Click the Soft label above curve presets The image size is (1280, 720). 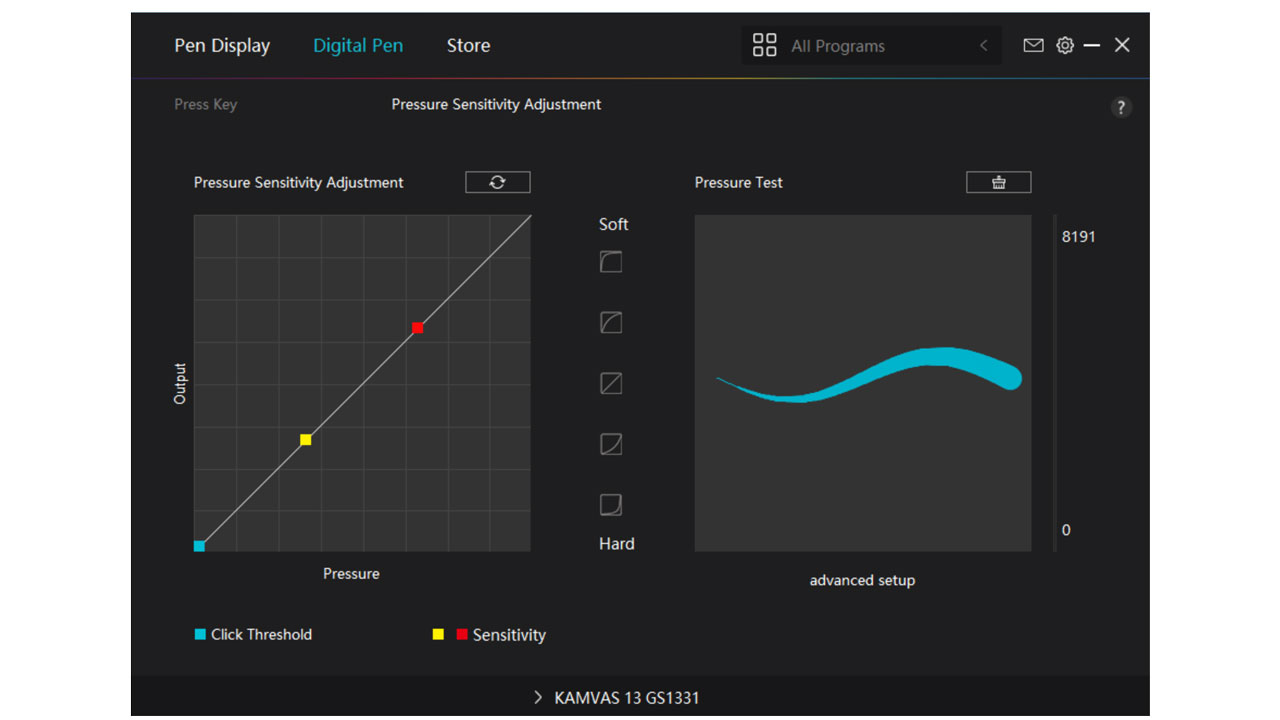[x=614, y=224]
